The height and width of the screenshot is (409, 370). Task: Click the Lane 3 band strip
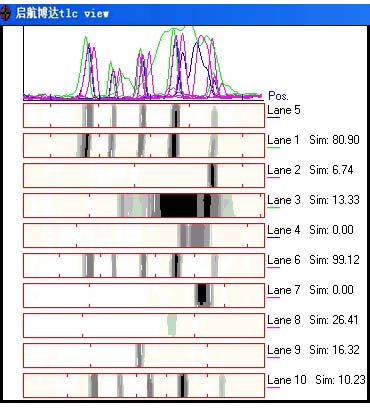(144, 205)
